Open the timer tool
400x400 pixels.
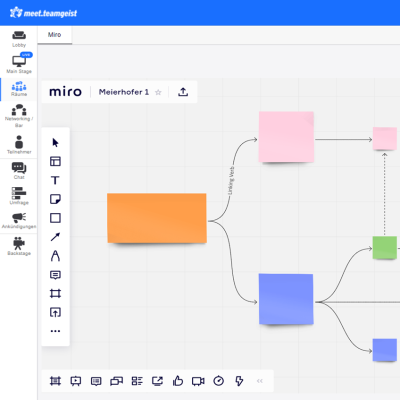219,381
